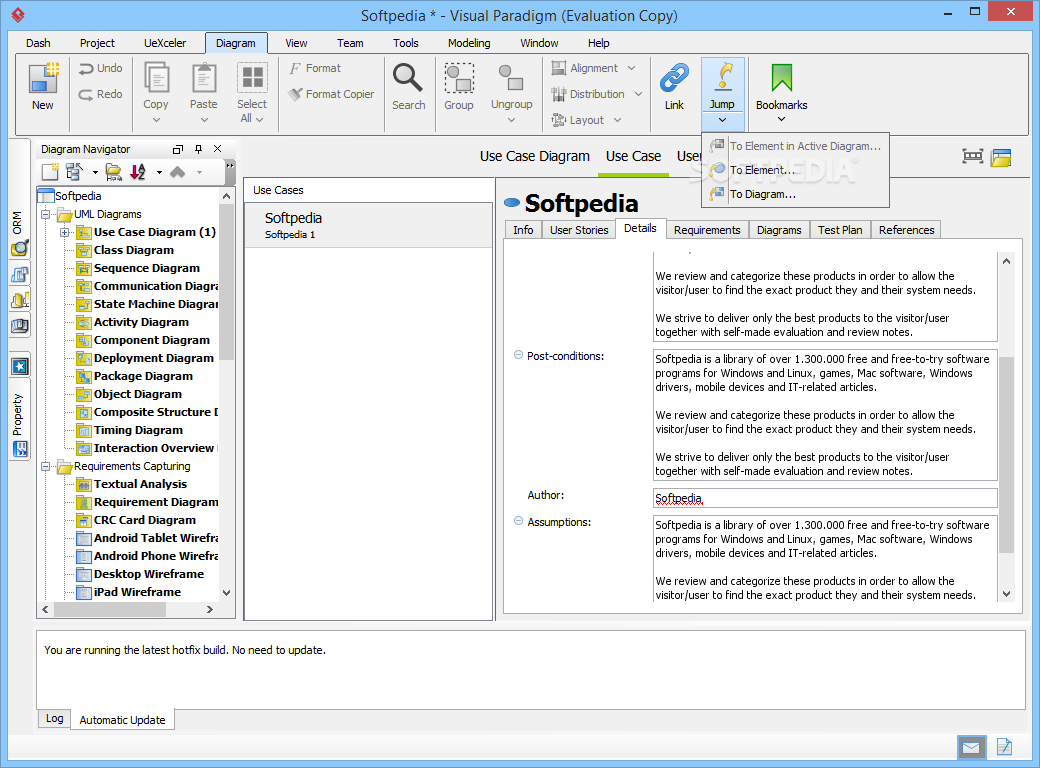The image size is (1040, 768).
Task: Click the document note status icon
Action: (x=1004, y=747)
